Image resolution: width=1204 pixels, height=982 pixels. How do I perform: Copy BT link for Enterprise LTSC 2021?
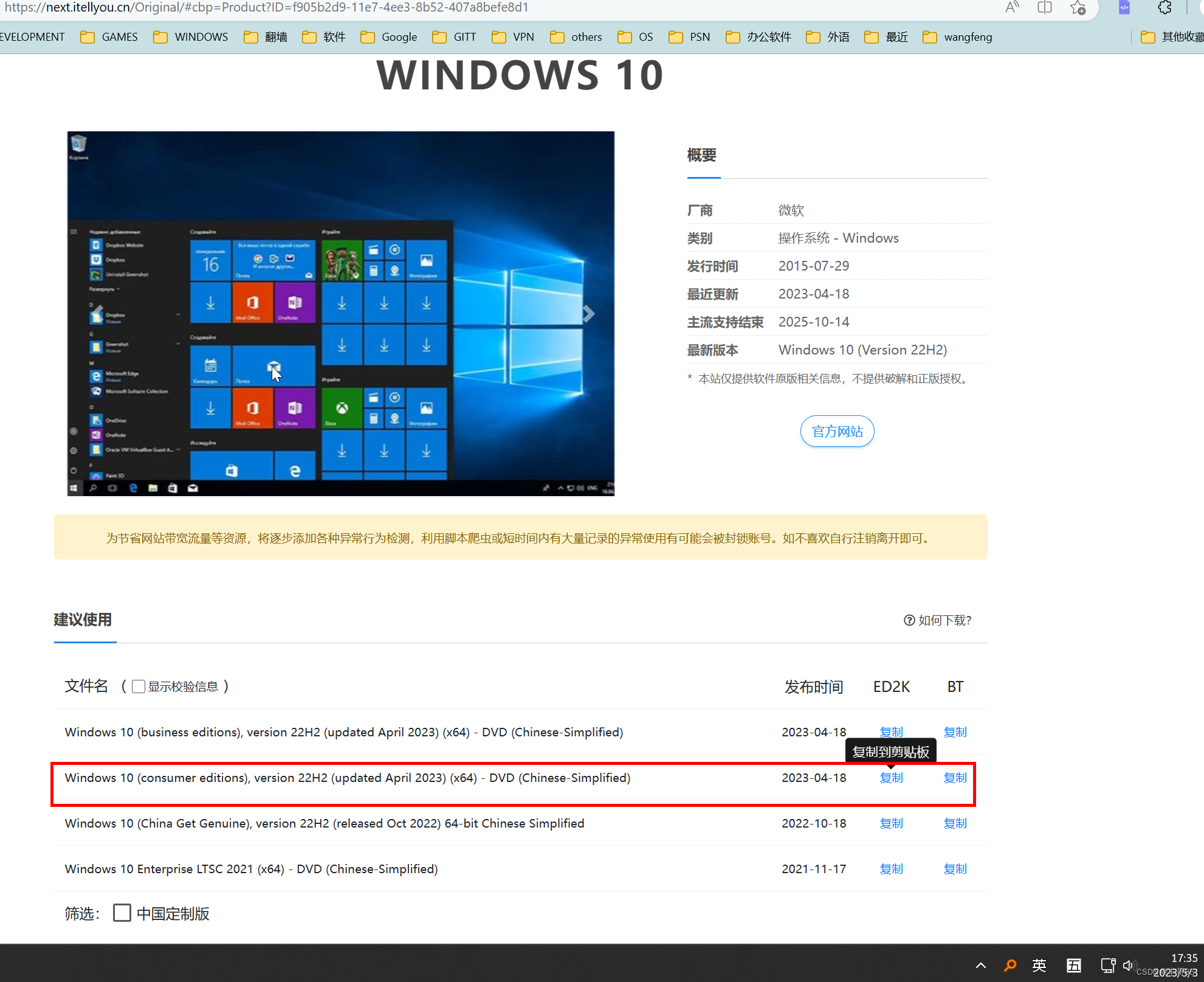[955, 868]
